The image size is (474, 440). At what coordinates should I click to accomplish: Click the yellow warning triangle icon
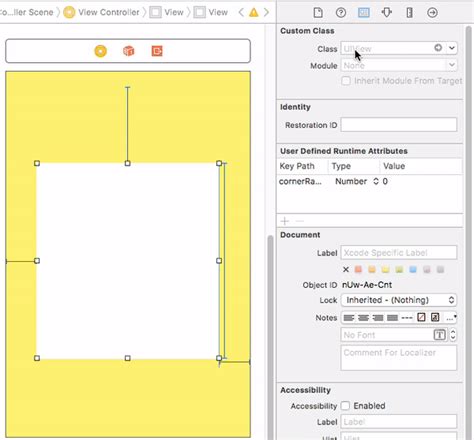tap(254, 13)
